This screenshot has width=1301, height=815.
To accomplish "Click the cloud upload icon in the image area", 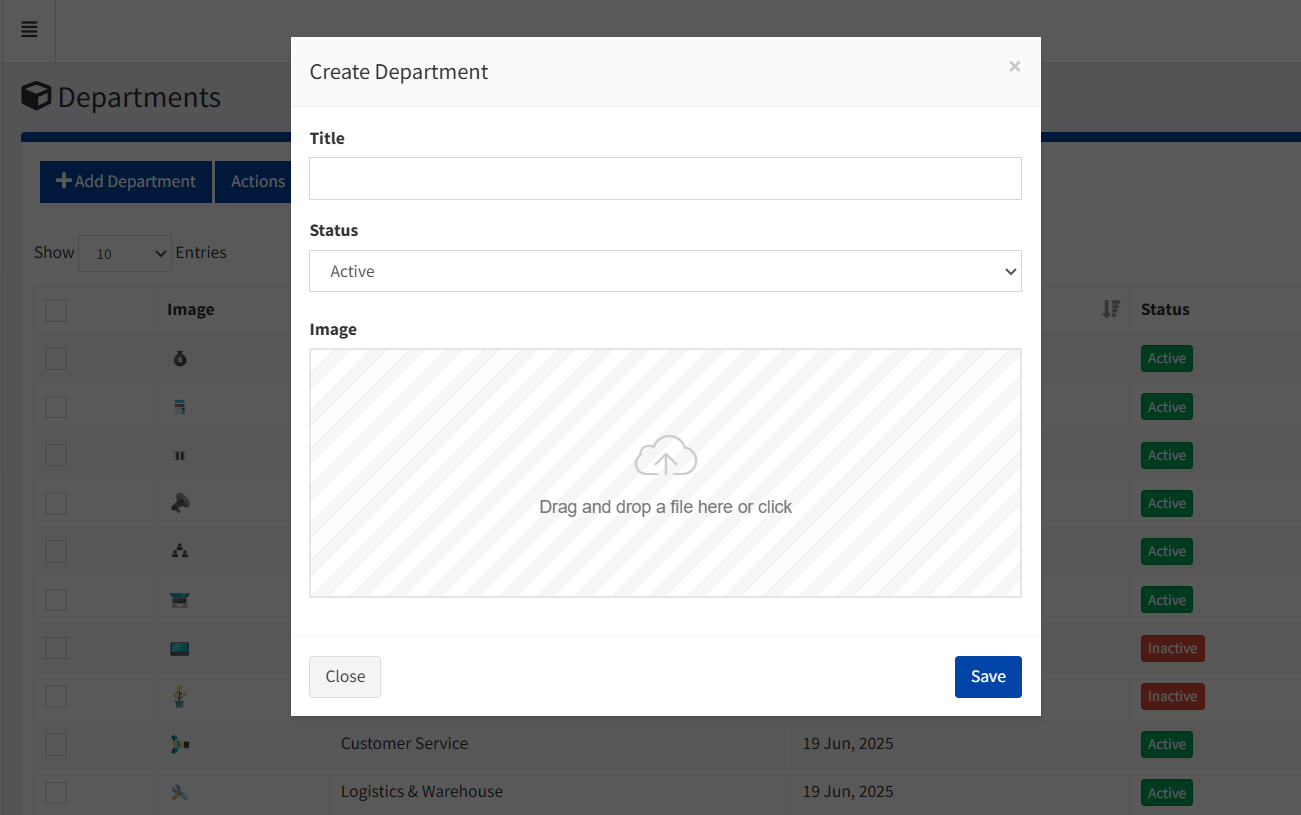I will [665, 456].
